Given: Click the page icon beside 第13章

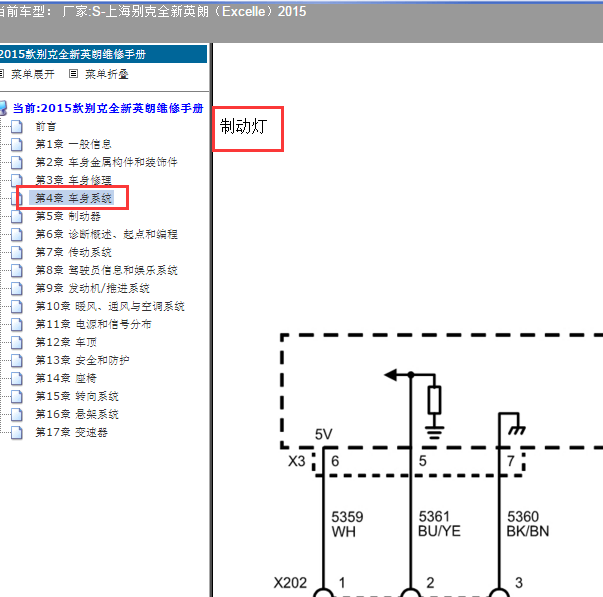Looking at the screenshot, I should coord(17,360).
